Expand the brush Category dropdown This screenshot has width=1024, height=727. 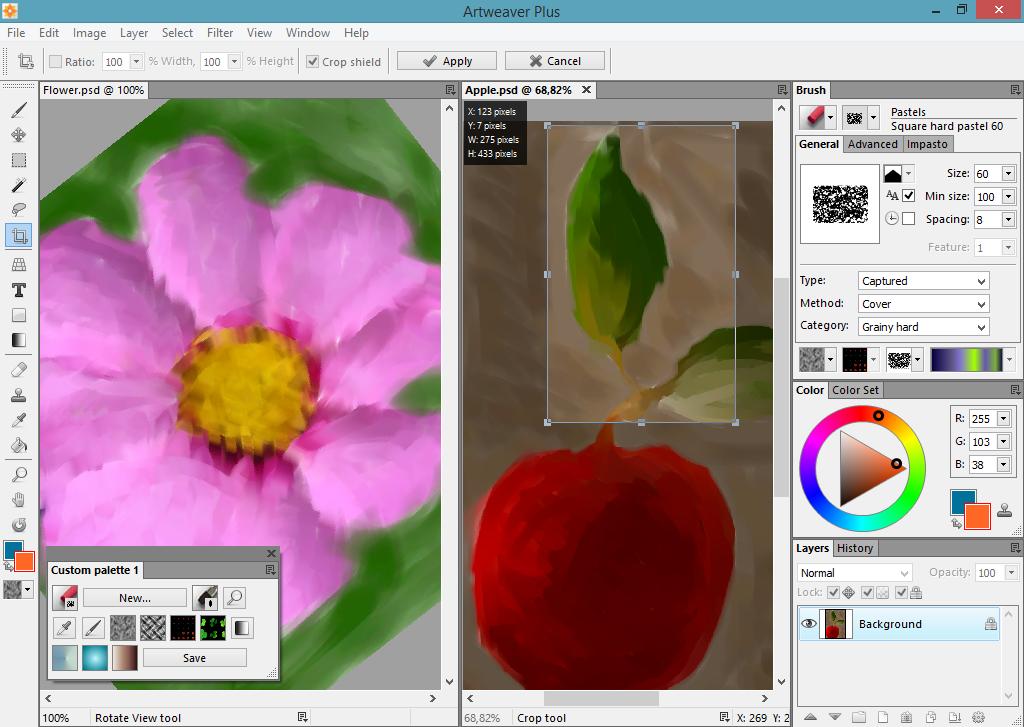coord(923,327)
